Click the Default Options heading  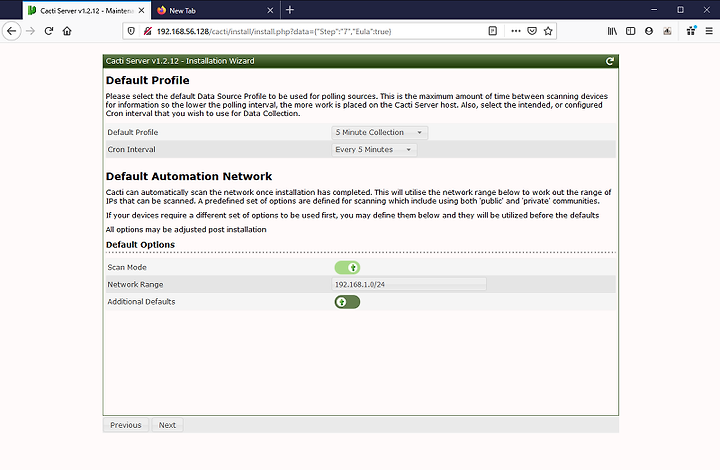tap(140, 245)
